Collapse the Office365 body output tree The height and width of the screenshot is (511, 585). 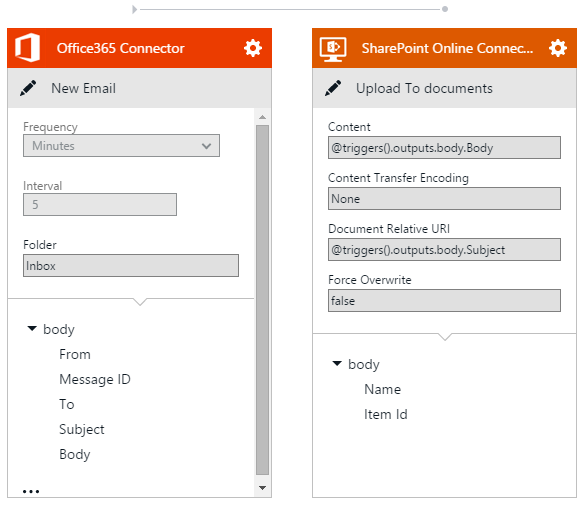tap(32, 329)
